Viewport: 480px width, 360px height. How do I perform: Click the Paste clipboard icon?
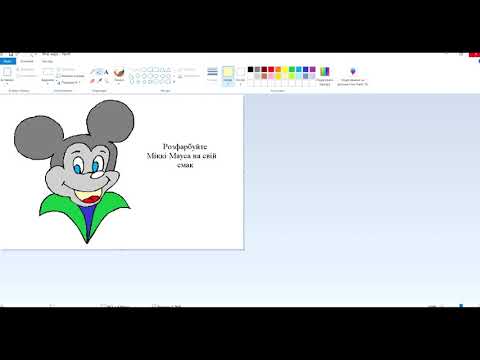pyautogui.click(x=7, y=72)
